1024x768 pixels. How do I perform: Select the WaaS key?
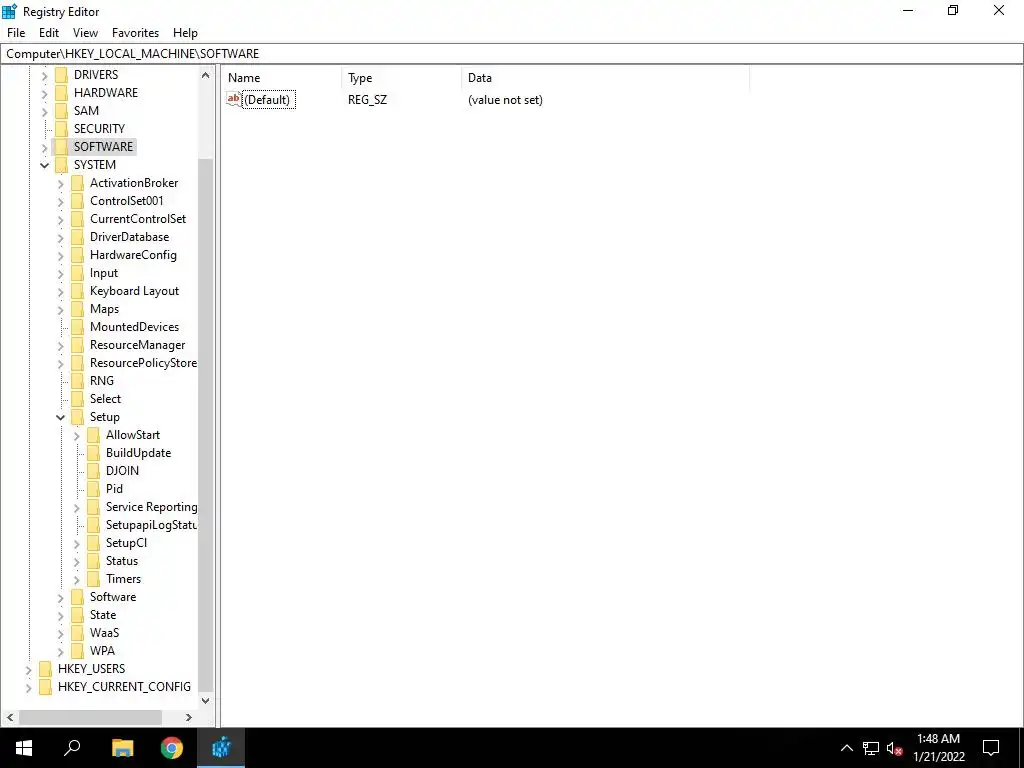104,633
